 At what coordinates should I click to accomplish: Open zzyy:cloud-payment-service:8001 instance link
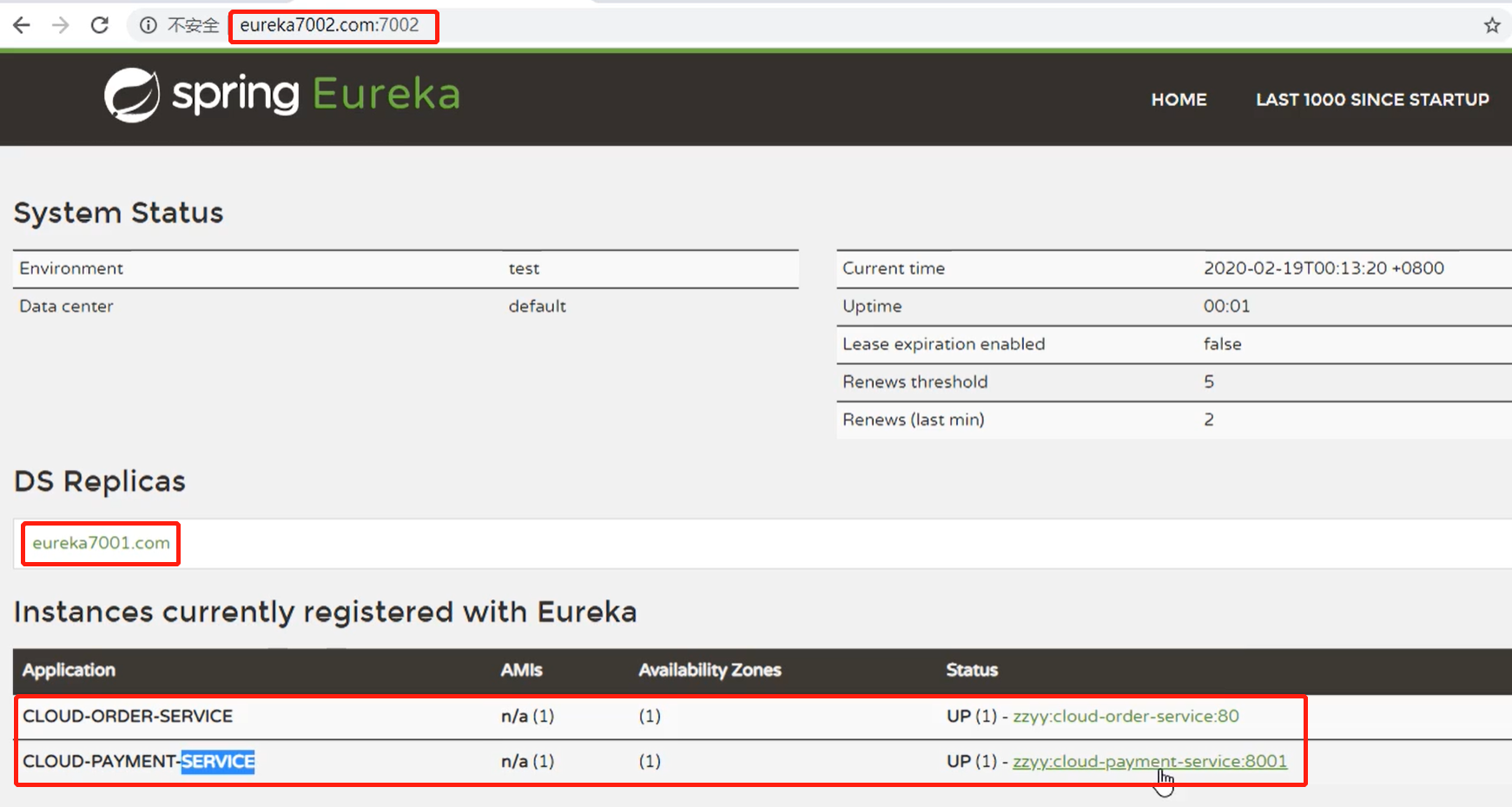click(1150, 761)
